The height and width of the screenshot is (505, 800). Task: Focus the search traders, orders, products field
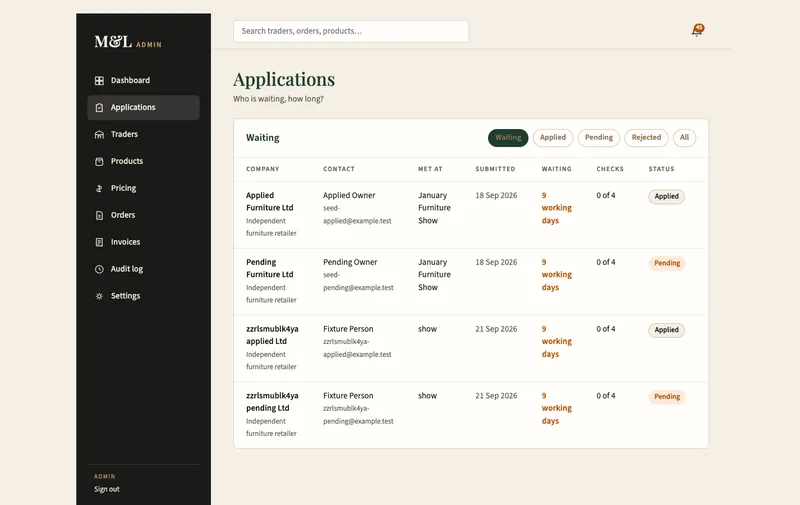(x=351, y=32)
